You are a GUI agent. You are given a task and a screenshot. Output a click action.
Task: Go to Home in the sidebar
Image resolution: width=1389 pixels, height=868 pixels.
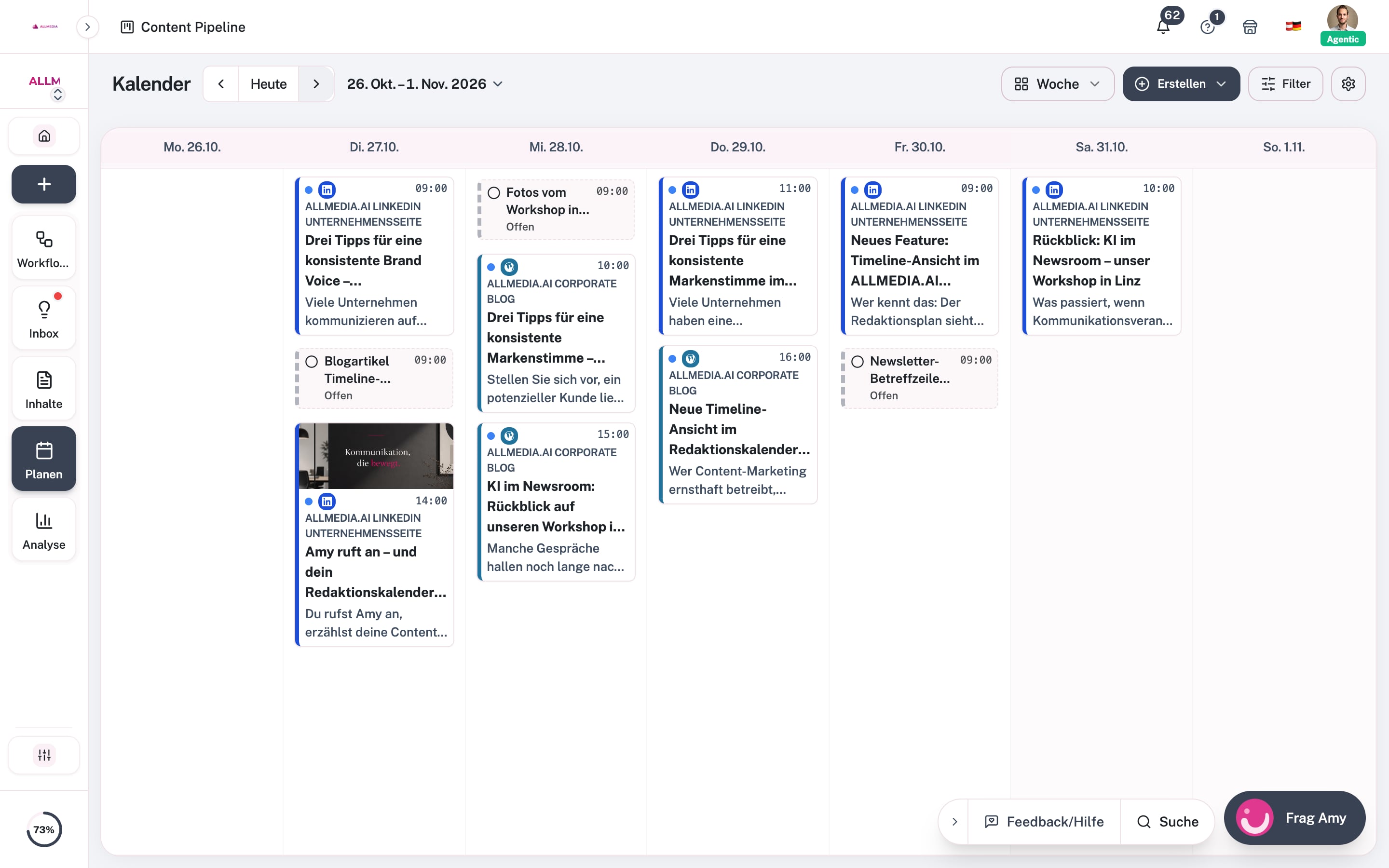click(44, 136)
